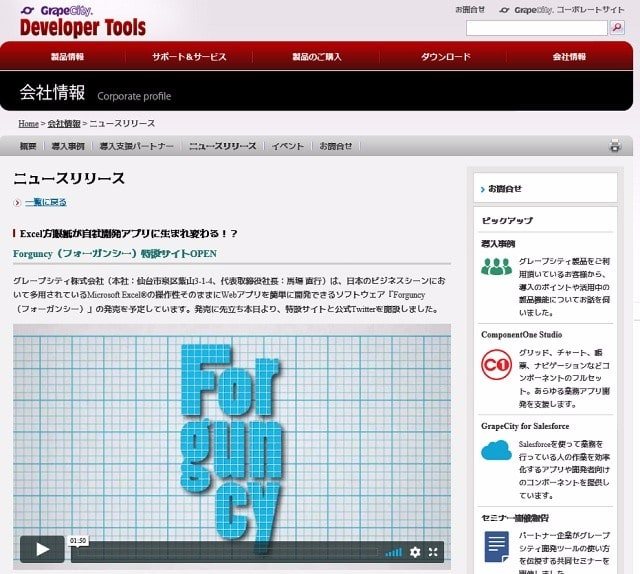Viewport: 640px width, 574px height.
Task: Click the blue seminar document icon
Action: point(496,547)
